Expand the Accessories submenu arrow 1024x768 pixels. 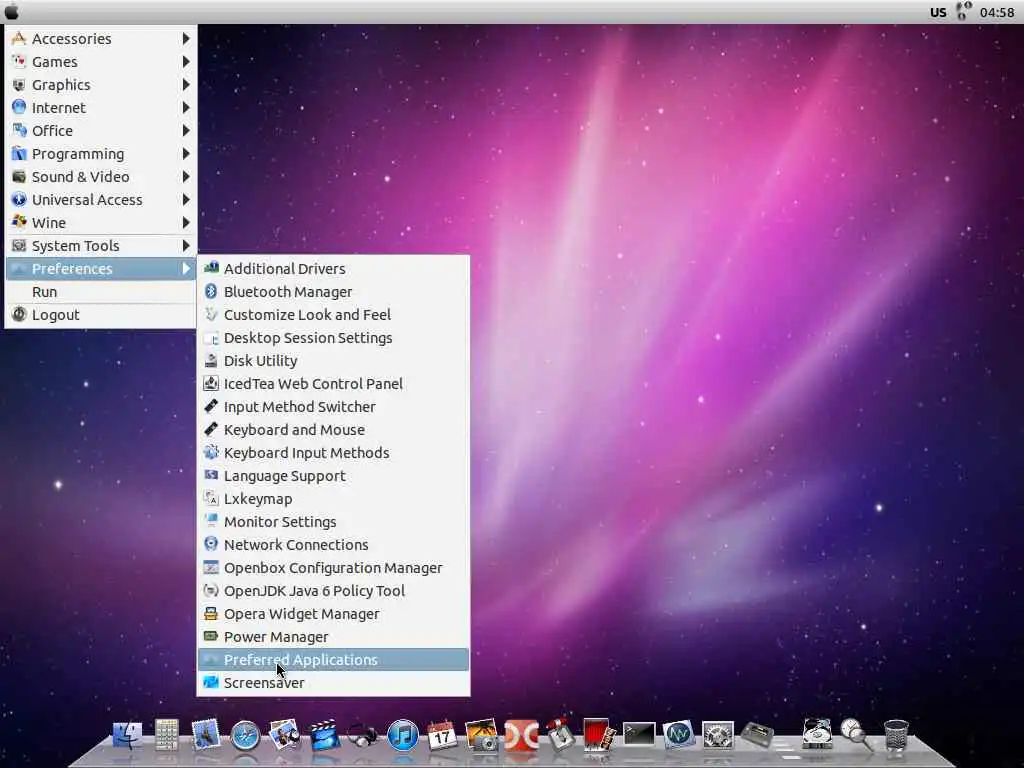tap(186, 39)
